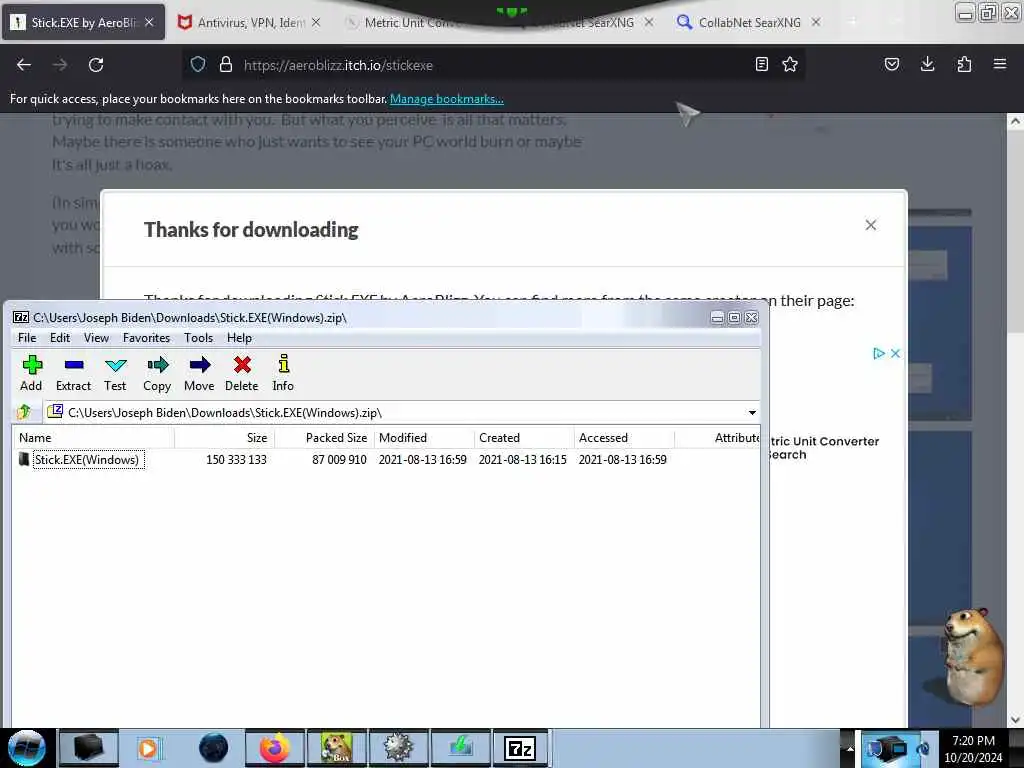1024x768 pixels.
Task: Sort by Created column header
Action: (524, 438)
